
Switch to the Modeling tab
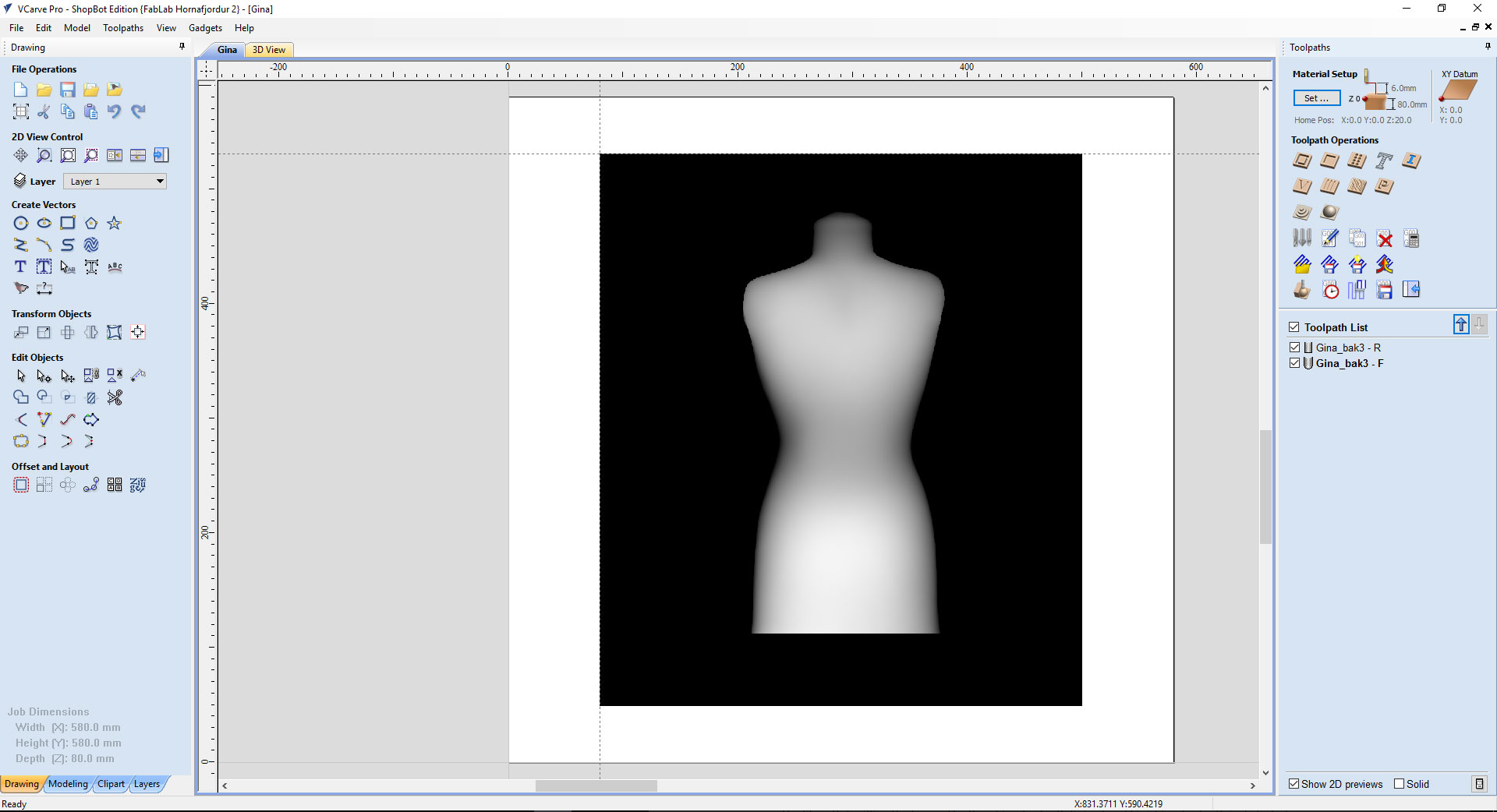pyautogui.click(x=69, y=784)
